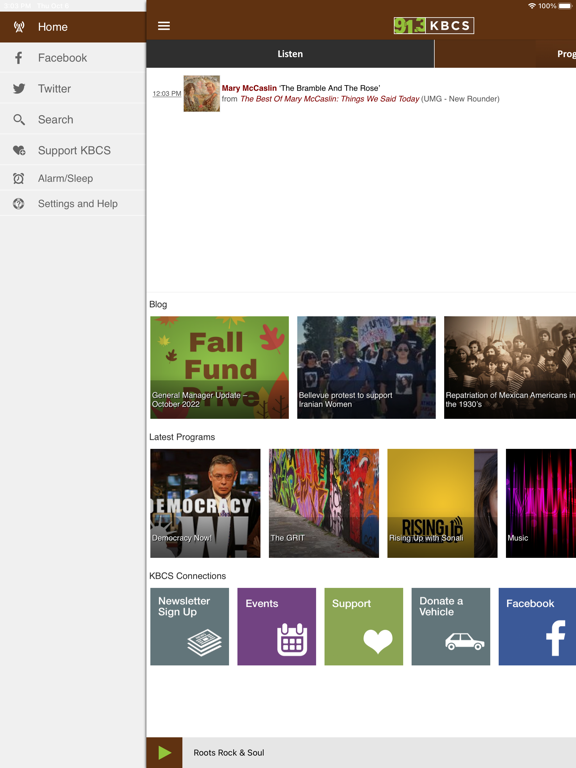The height and width of the screenshot is (768, 576).
Task: Click the 12:03 PM playlist timestamp
Action: (x=167, y=94)
